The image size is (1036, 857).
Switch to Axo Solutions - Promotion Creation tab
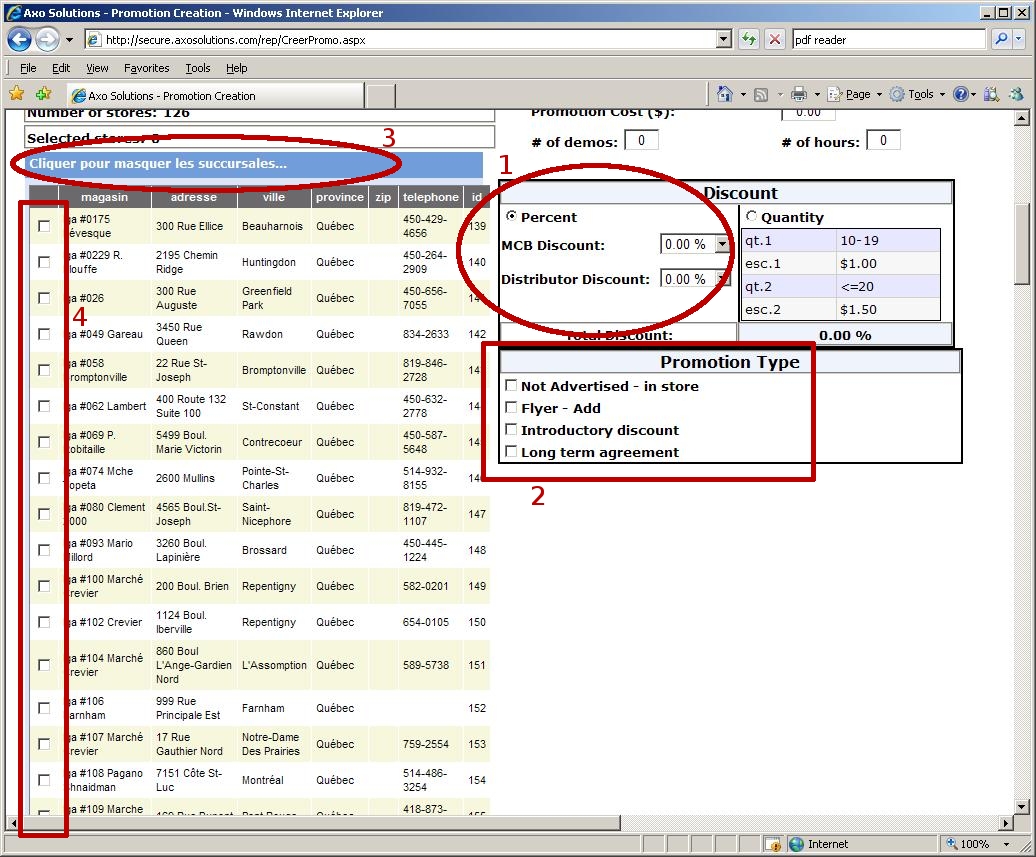point(215,96)
